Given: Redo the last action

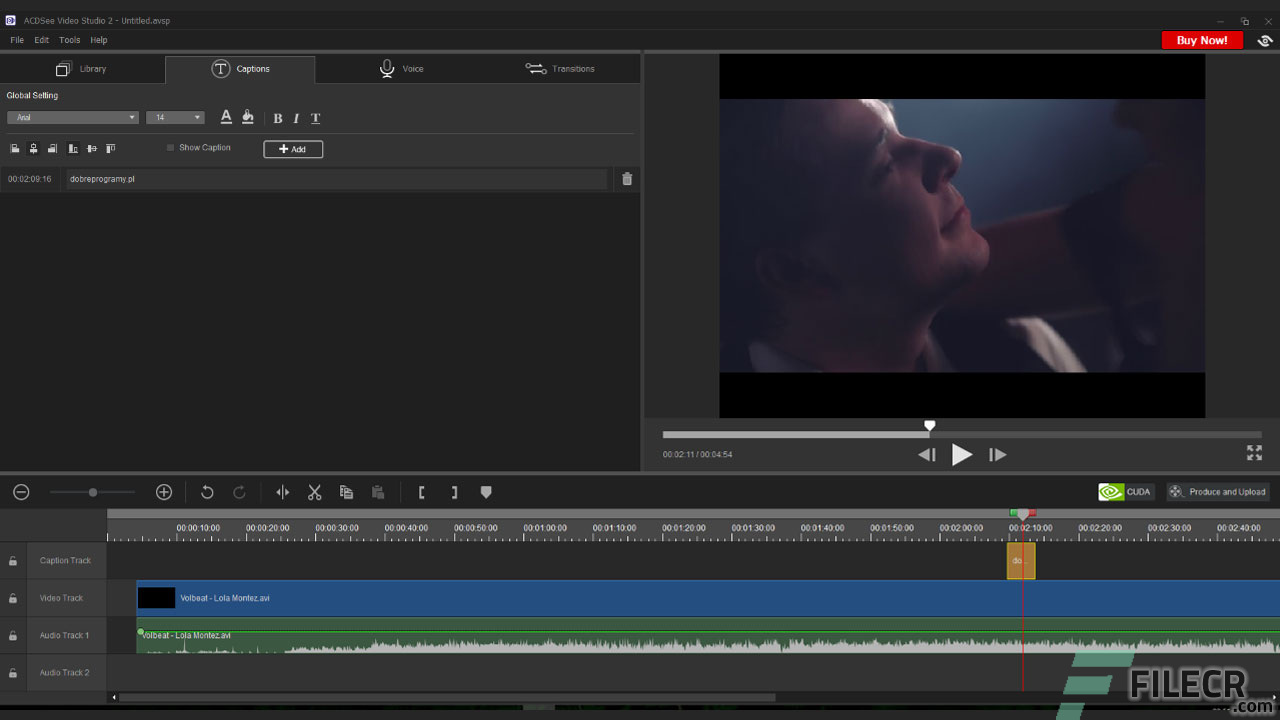Looking at the screenshot, I should coord(239,492).
